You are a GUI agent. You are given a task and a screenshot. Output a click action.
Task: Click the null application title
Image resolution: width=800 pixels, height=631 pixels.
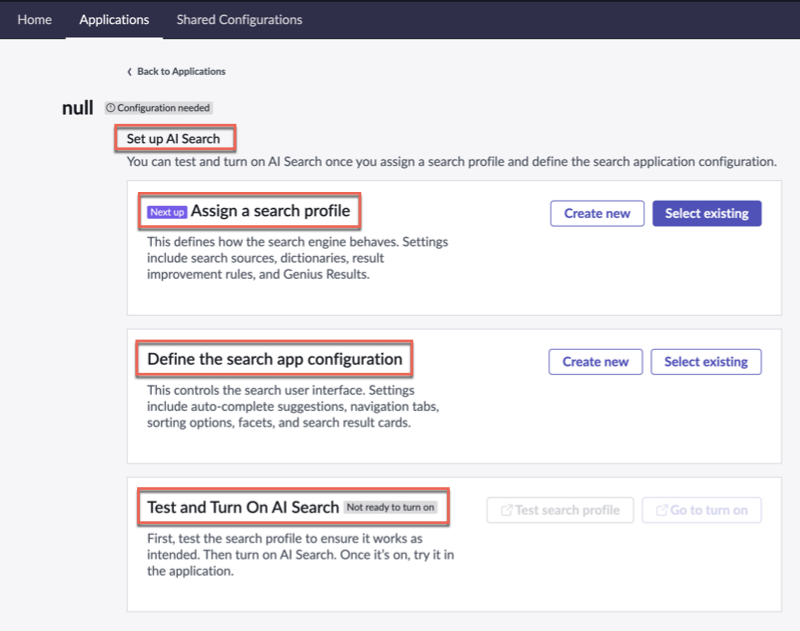coord(78,108)
